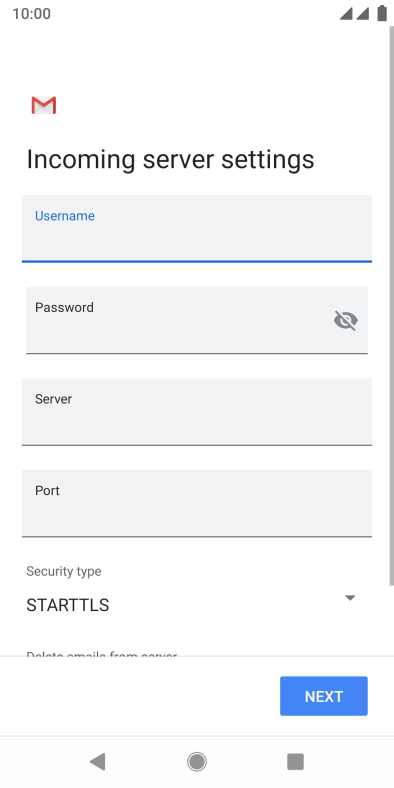Tap the second signal icon beside battery
The height and width of the screenshot is (788, 394).
pyautogui.click(x=363, y=14)
